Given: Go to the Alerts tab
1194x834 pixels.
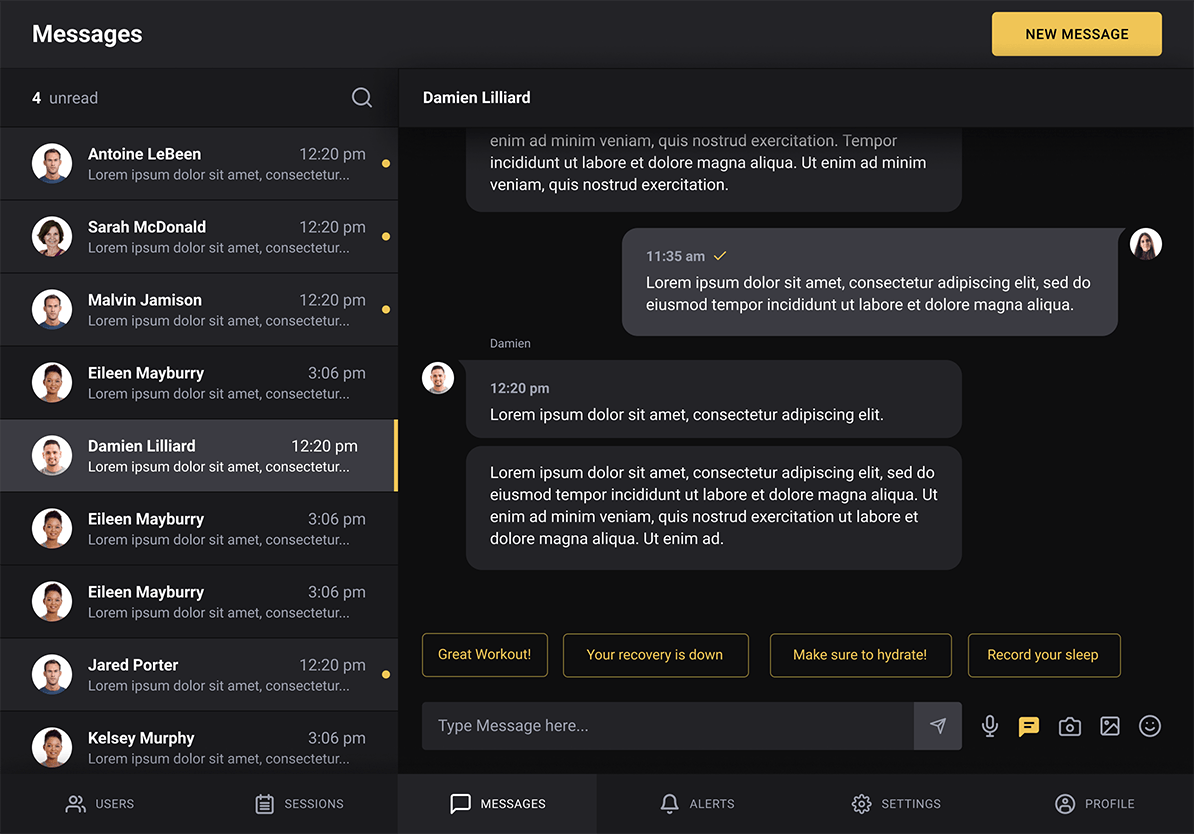Looking at the screenshot, I should (x=697, y=804).
